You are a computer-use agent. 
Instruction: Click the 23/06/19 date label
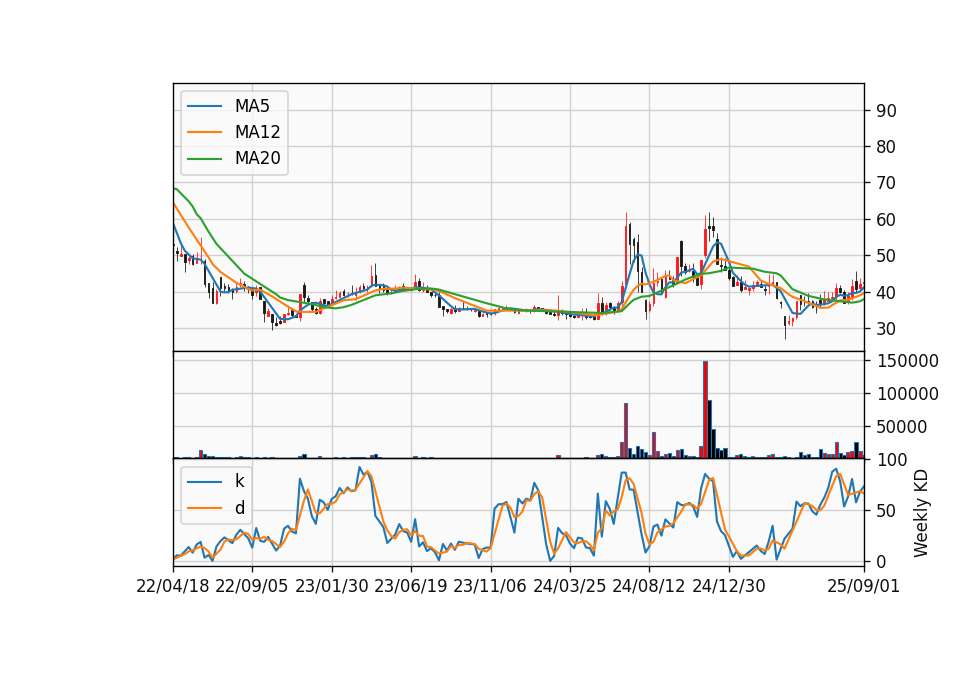pos(411,587)
